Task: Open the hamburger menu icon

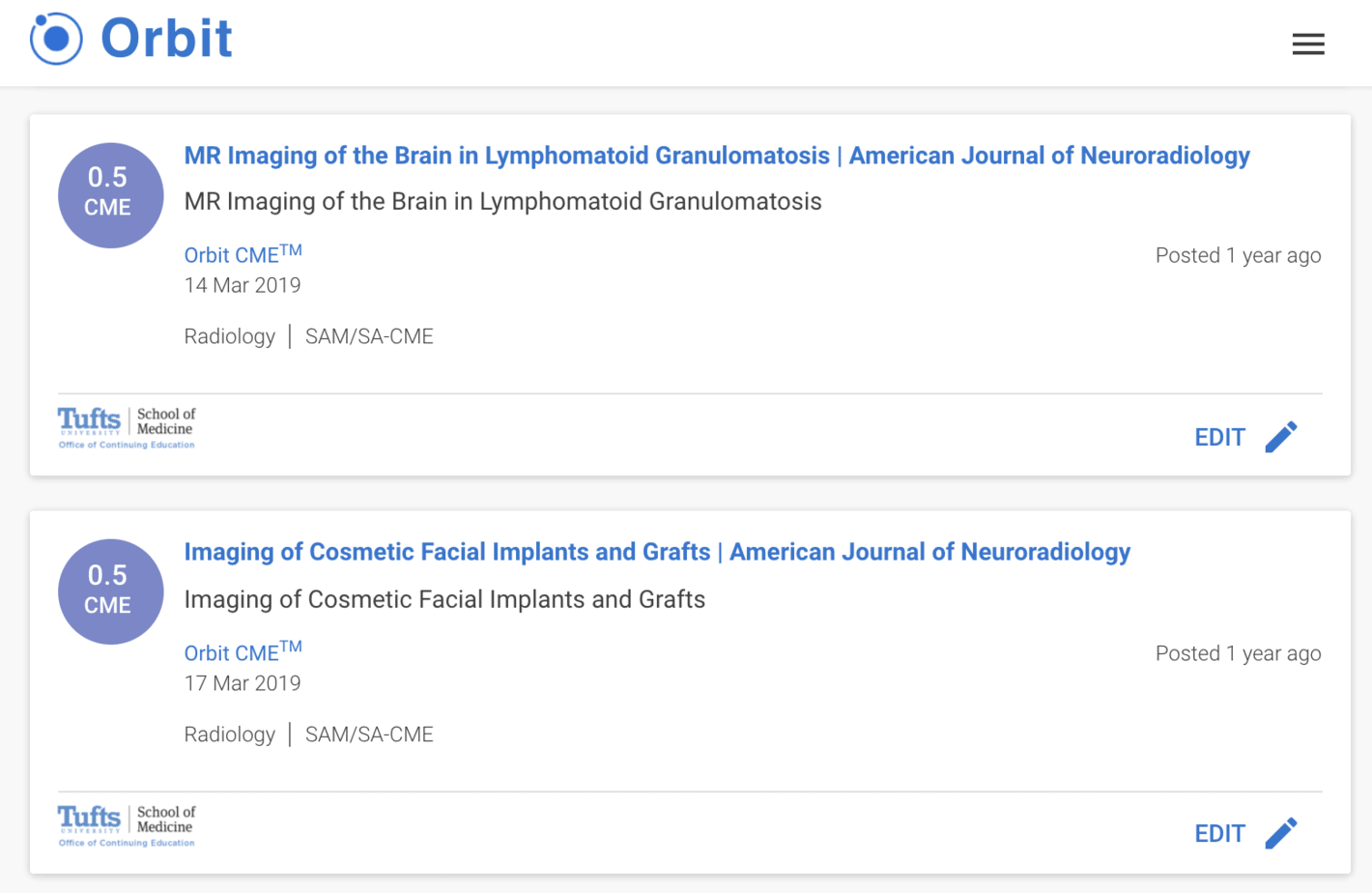Action: pyautogui.click(x=1308, y=43)
